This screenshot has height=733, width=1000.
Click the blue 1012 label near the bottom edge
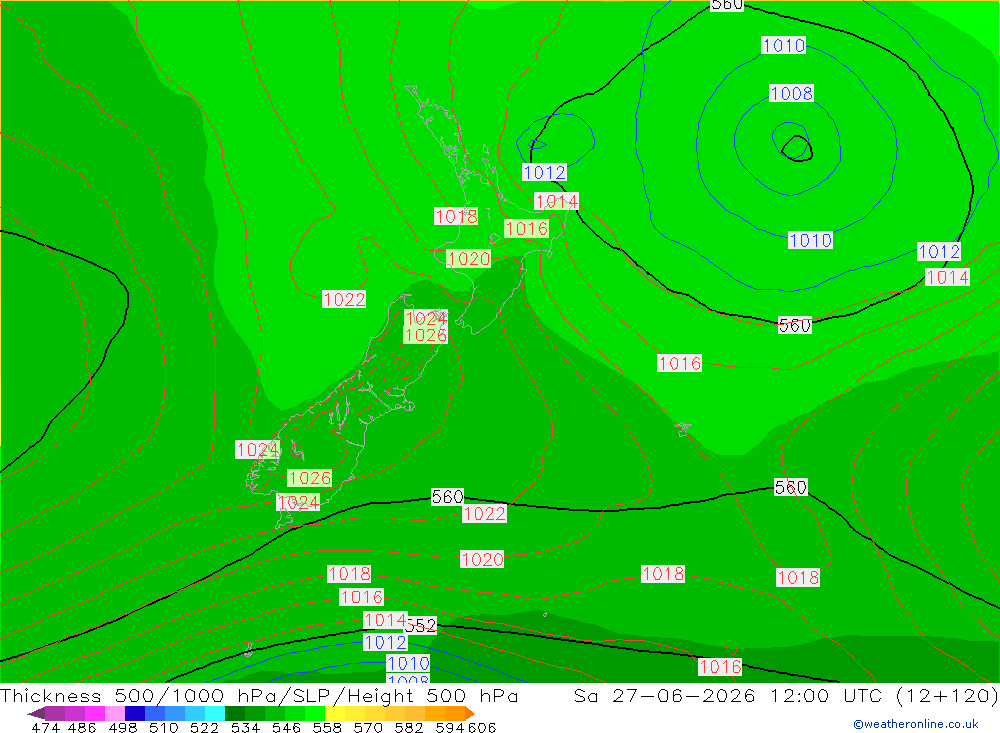click(385, 642)
